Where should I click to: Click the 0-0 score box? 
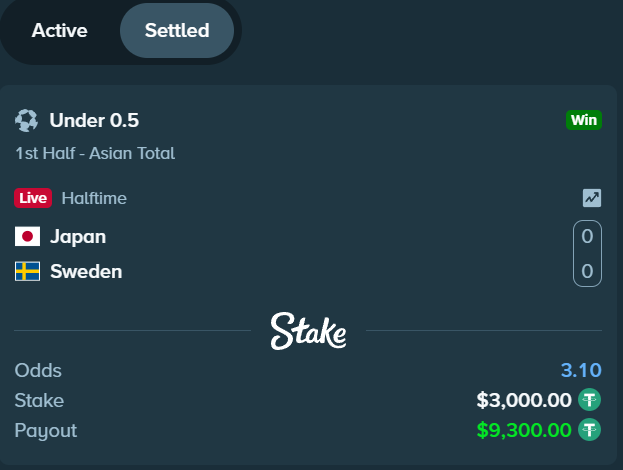(x=587, y=253)
